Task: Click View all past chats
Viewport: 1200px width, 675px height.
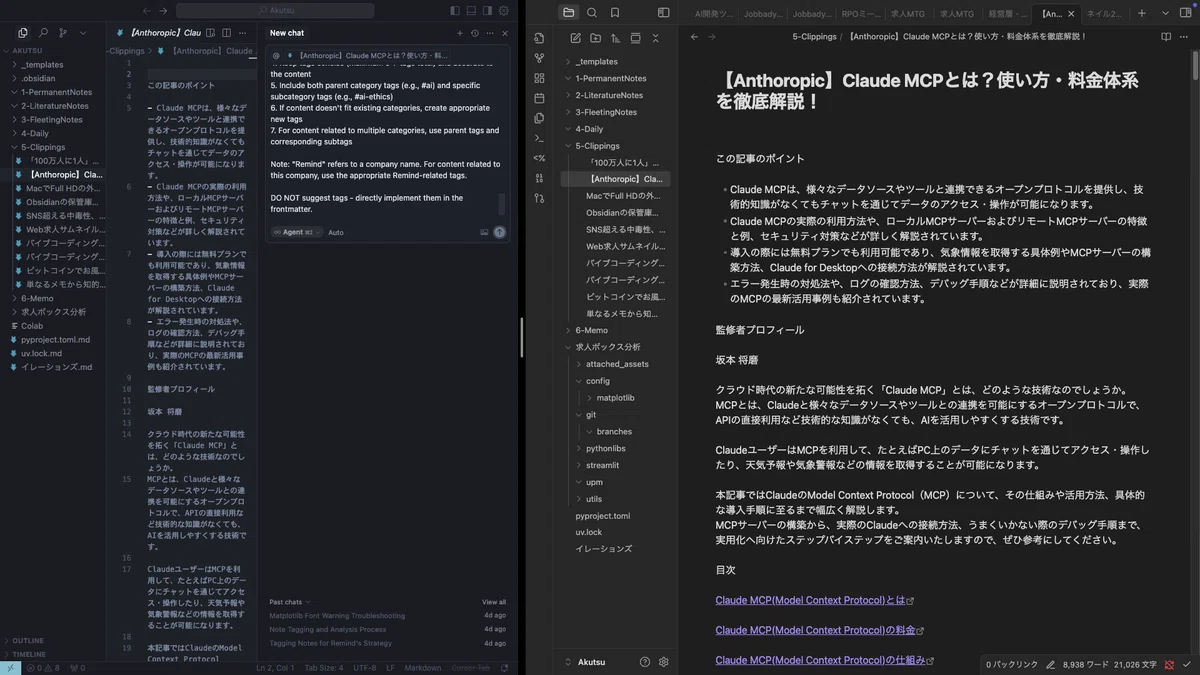Action: 494,602
